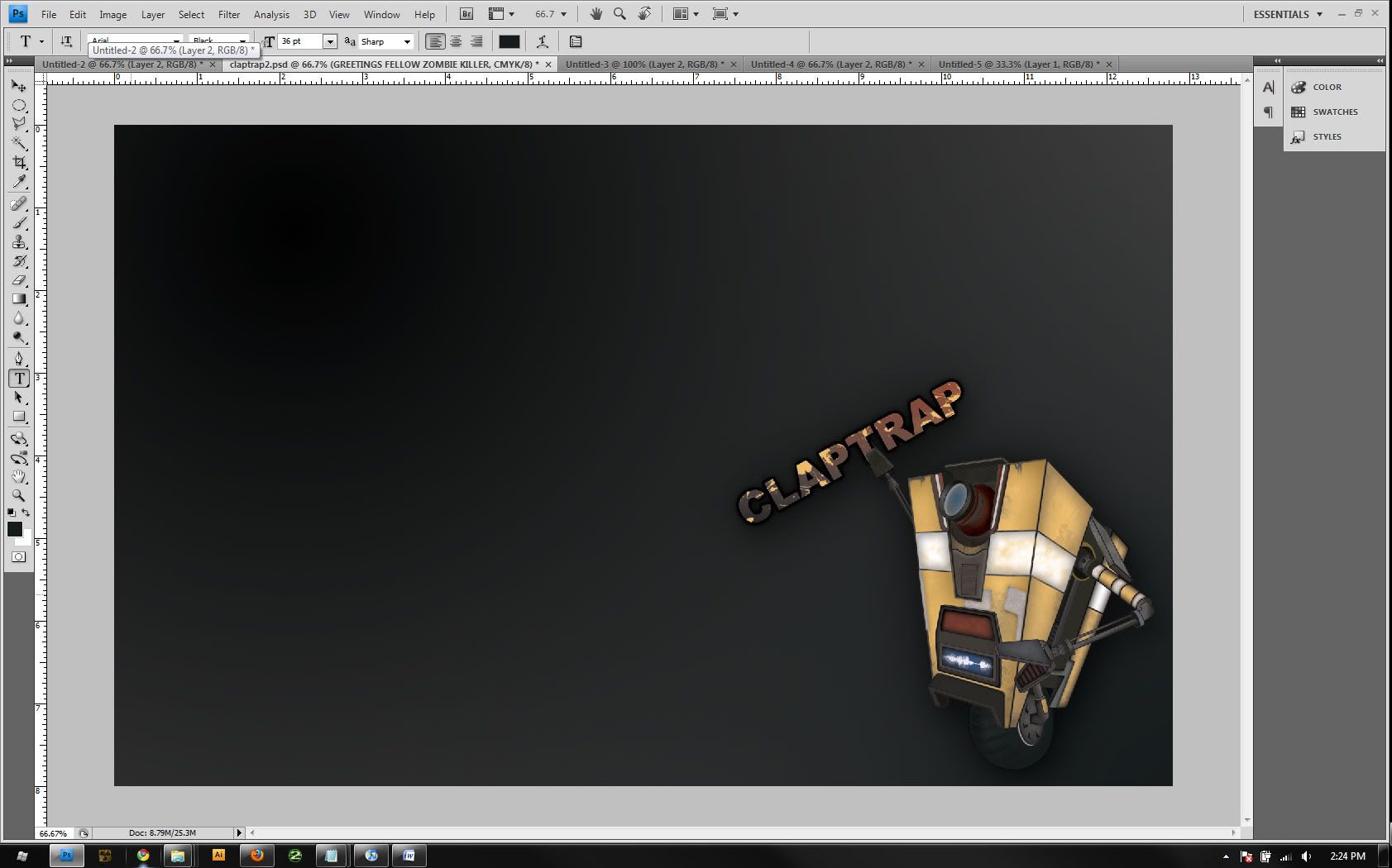Click the foreground color swatch
Image resolution: width=1392 pixels, height=868 pixels.
(x=15, y=529)
